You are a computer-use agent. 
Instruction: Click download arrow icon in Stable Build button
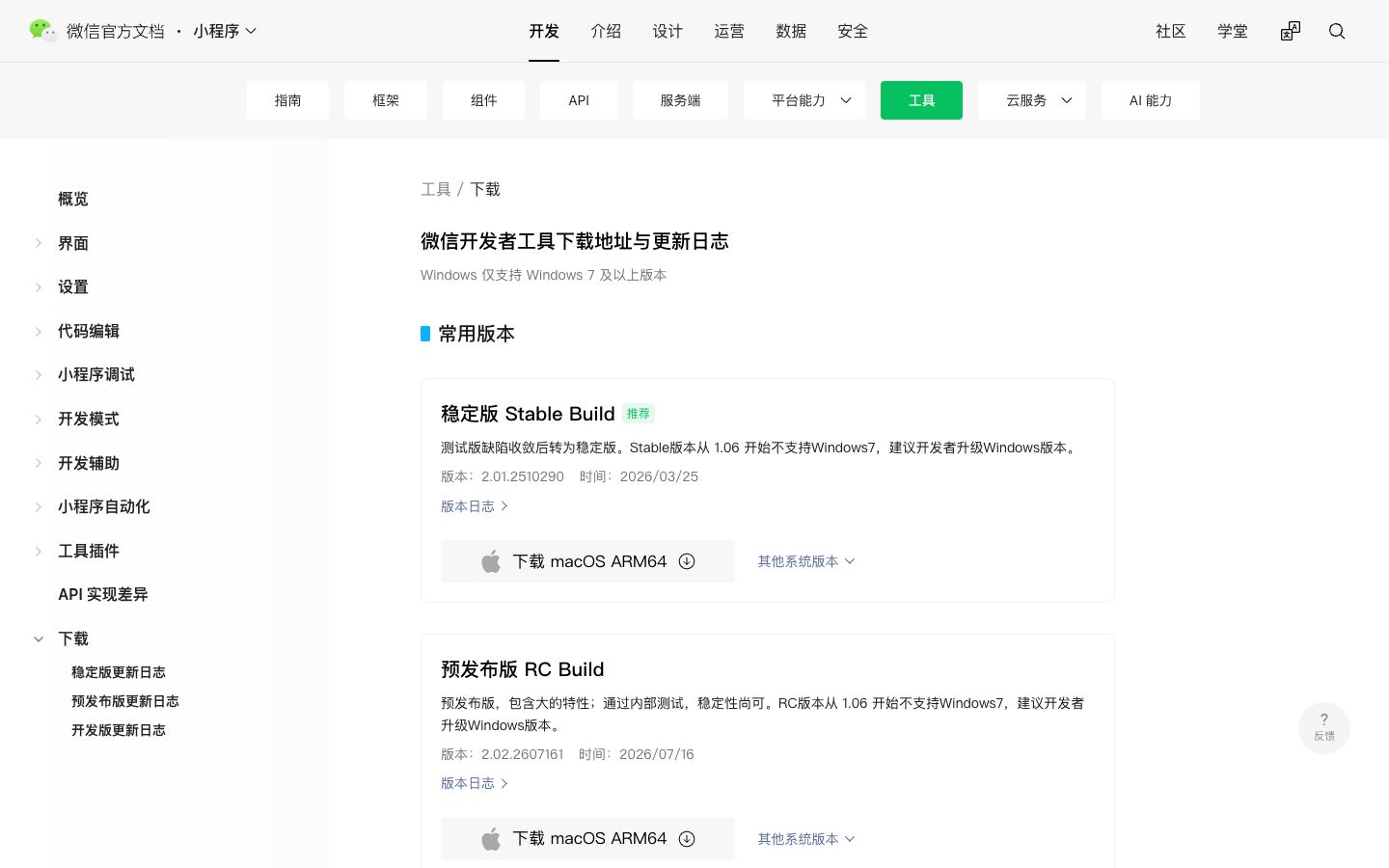[687, 561]
